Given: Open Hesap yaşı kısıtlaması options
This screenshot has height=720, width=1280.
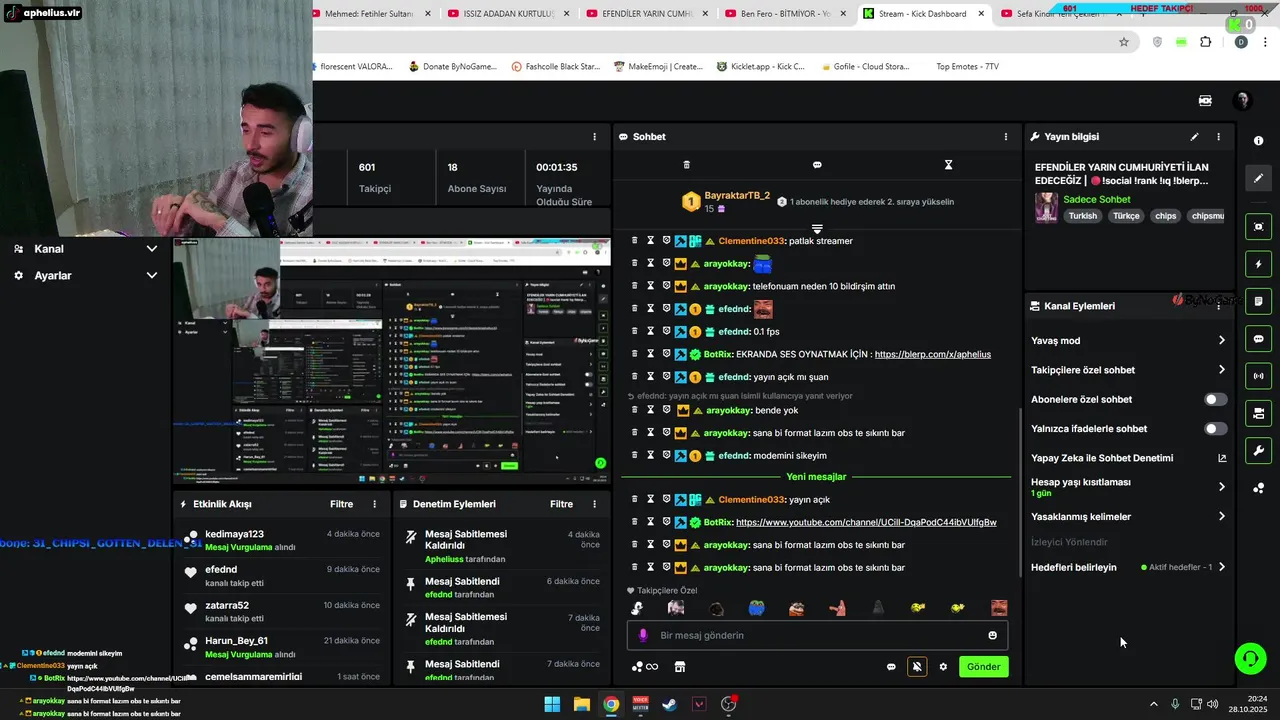Looking at the screenshot, I should click(1129, 487).
